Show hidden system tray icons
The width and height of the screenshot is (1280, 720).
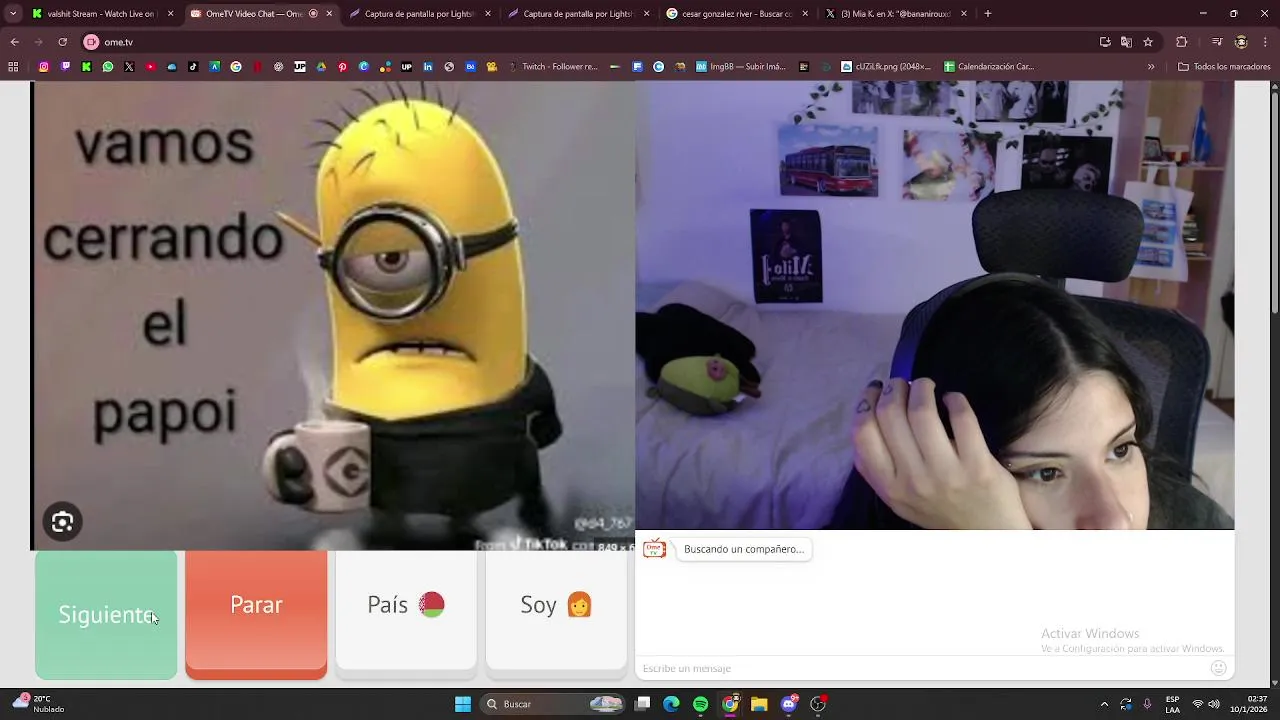[x=1104, y=704]
